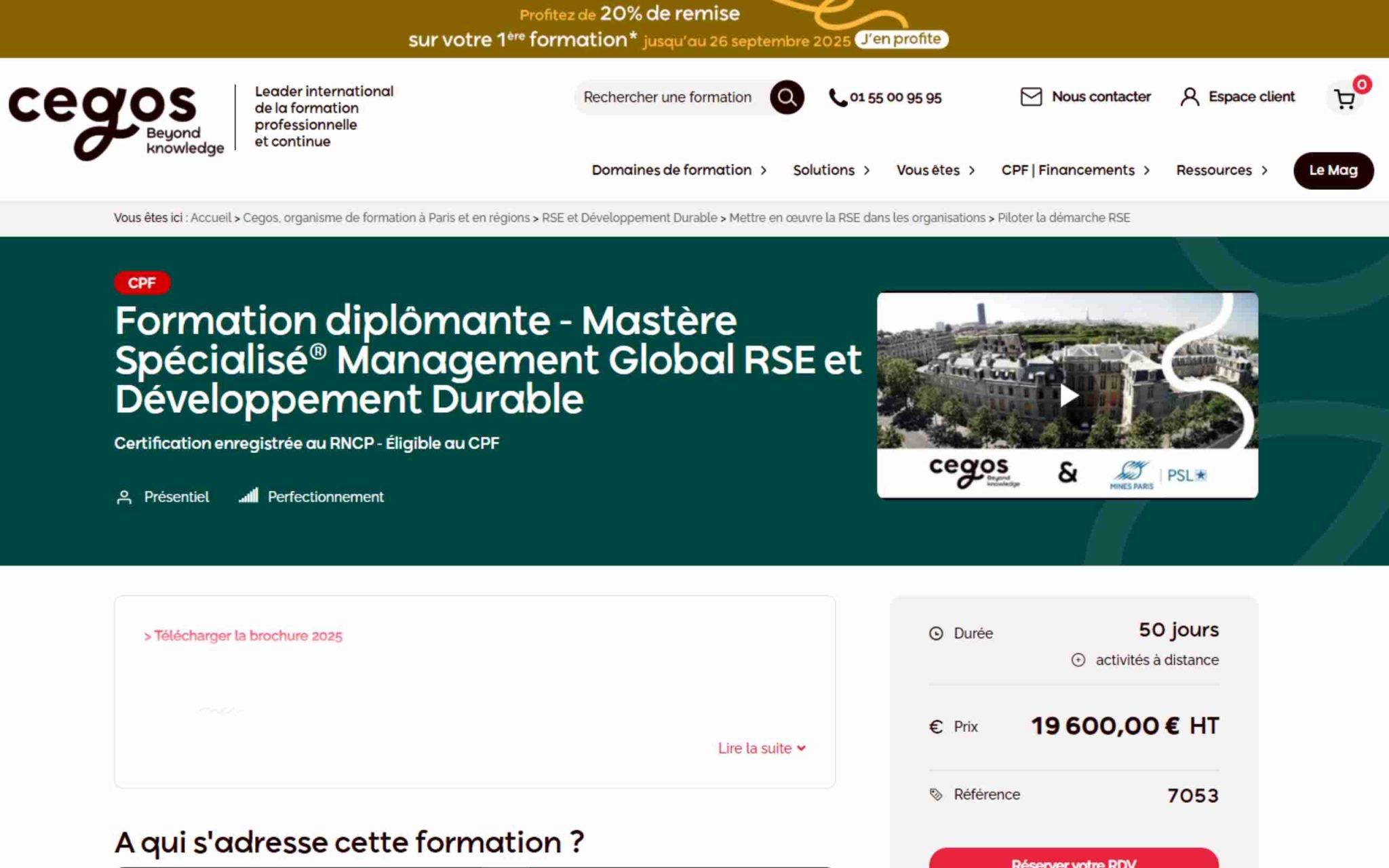This screenshot has height=868, width=1389.
Task: Click the clock icon beside Durée
Action: pos(936,633)
